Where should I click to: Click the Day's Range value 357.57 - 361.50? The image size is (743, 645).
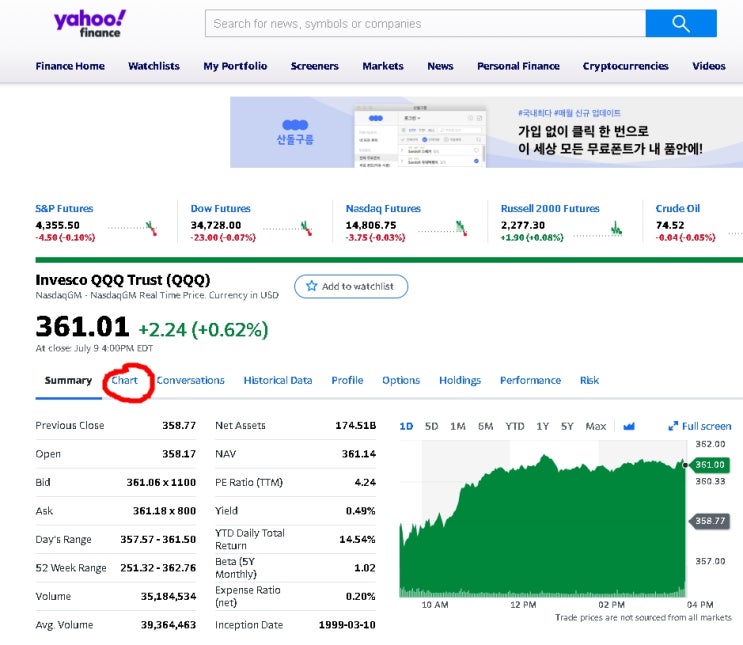coord(158,539)
